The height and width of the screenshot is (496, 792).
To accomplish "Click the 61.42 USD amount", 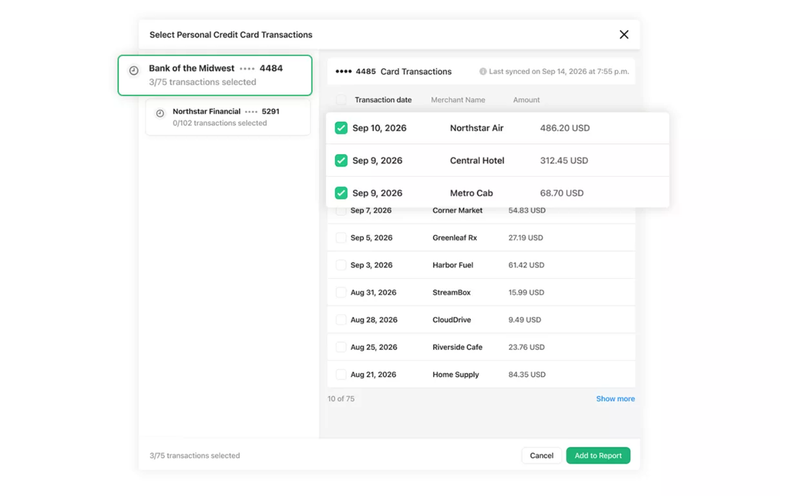I will (x=526, y=265).
